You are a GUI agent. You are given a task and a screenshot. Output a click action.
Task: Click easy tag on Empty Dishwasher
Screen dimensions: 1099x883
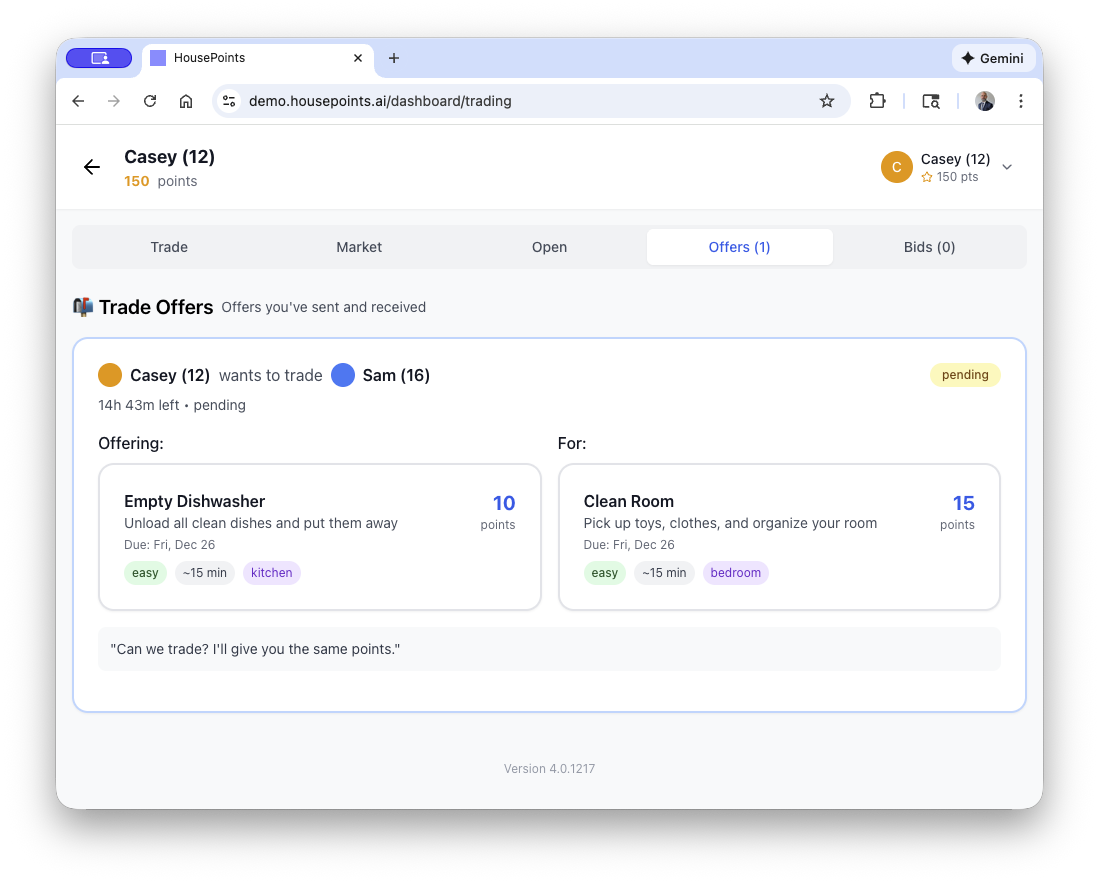tap(145, 573)
